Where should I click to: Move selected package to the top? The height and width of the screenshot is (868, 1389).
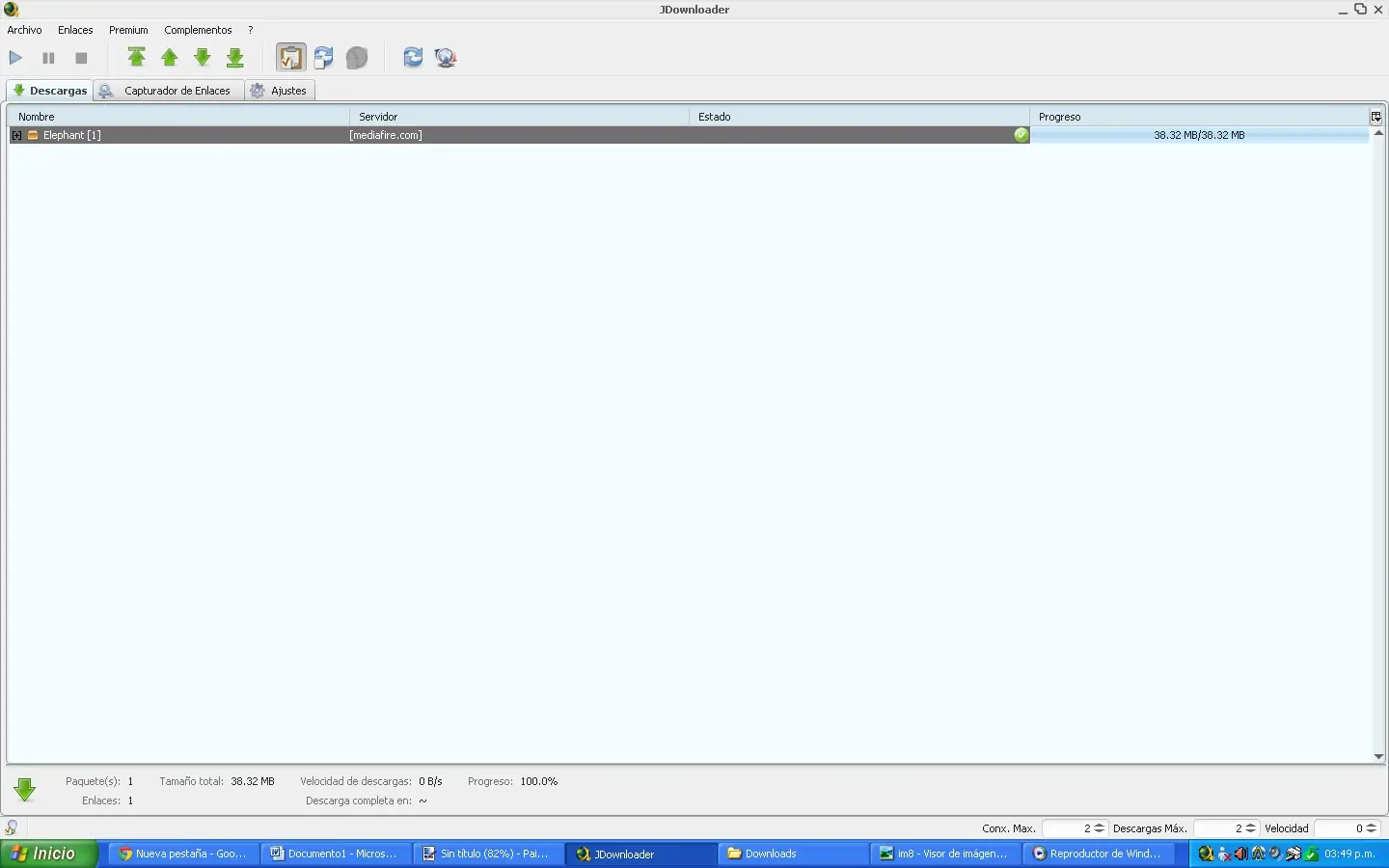coord(137,58)
